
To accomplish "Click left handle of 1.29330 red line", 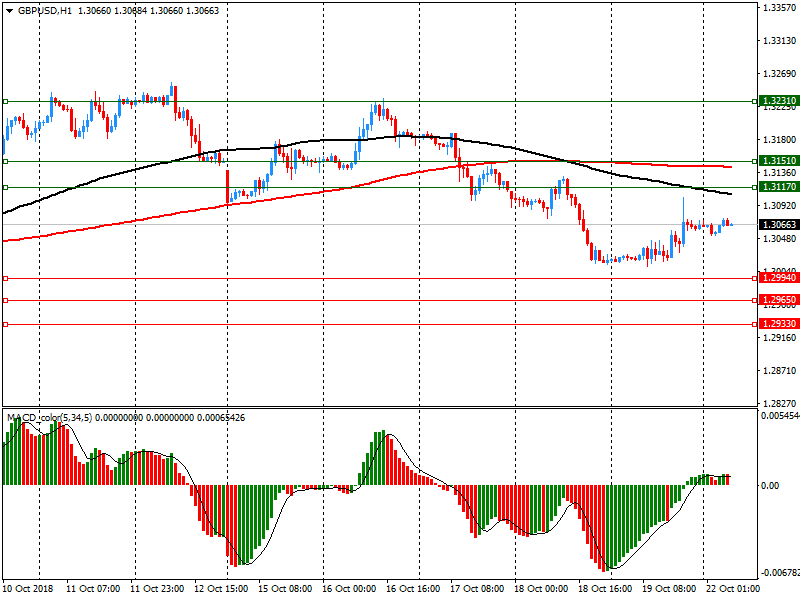I will [5, 324].
